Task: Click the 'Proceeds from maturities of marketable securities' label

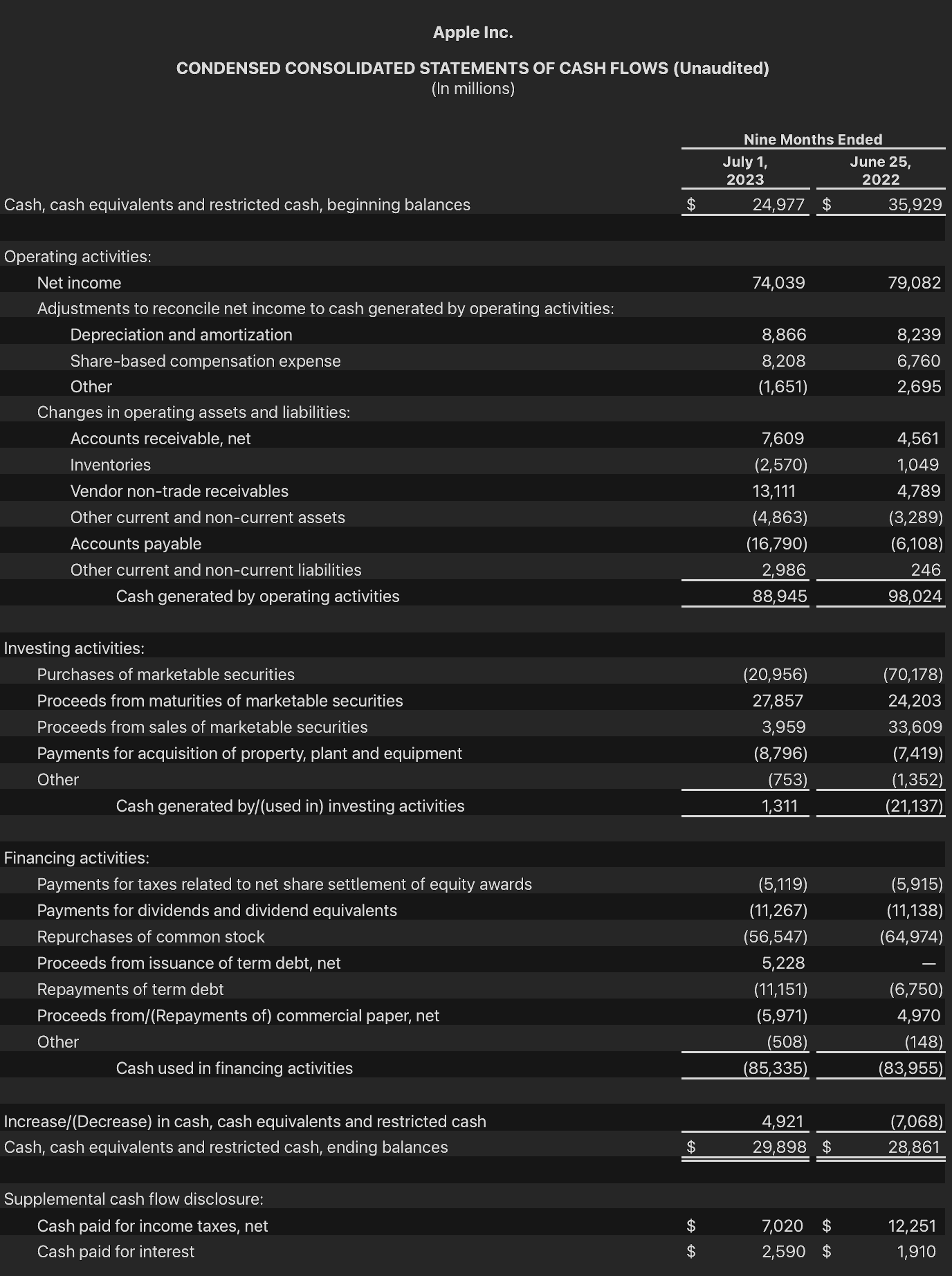Action: point(220,701)
